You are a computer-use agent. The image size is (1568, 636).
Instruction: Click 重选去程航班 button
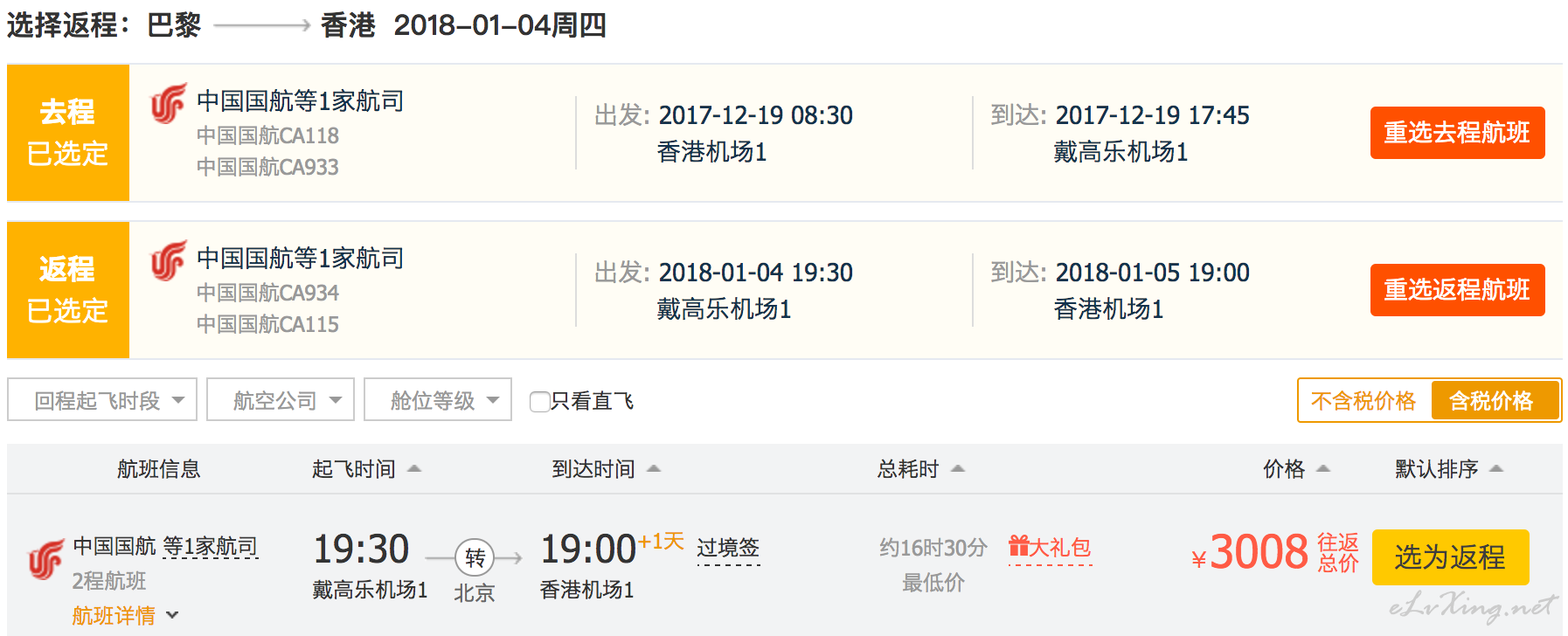click(x=1457, y=133)
